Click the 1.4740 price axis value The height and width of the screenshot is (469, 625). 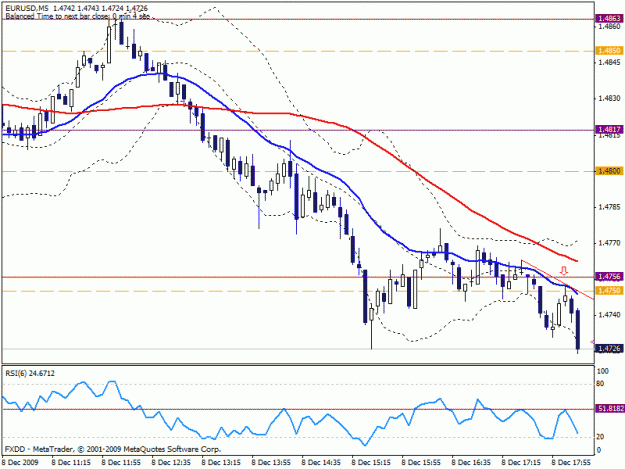pyautogui.click(x=609, y=315)
